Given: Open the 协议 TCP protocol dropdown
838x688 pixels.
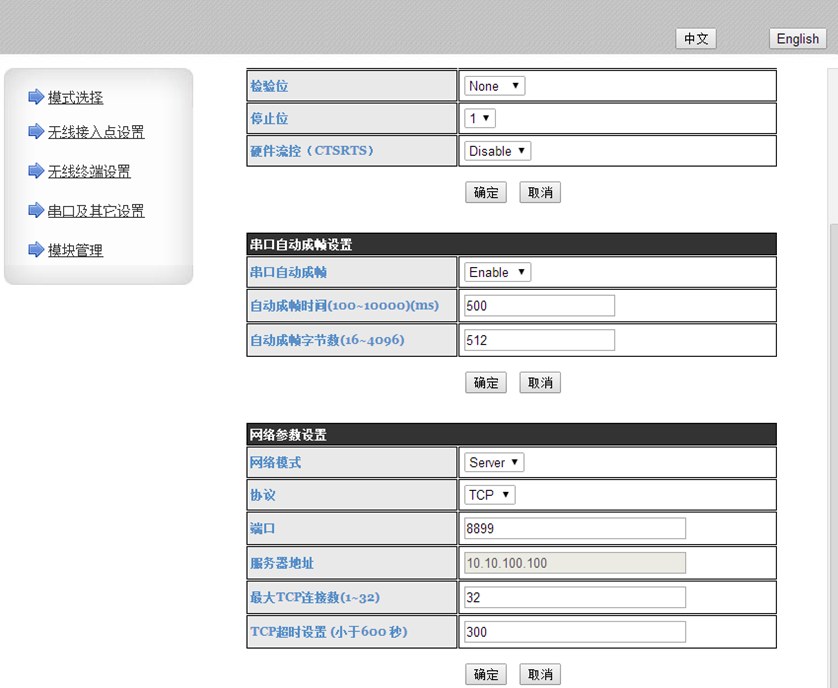Looking at the screenshot, I should pos(490,495).
